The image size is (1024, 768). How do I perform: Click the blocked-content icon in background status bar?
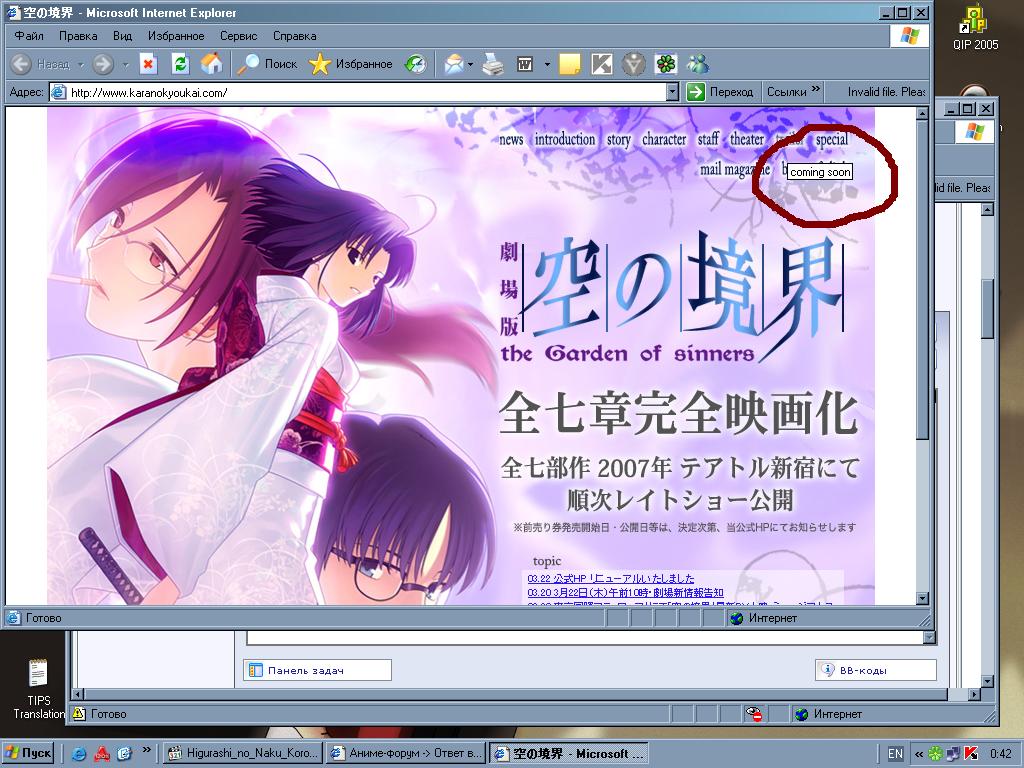point(754,714)
